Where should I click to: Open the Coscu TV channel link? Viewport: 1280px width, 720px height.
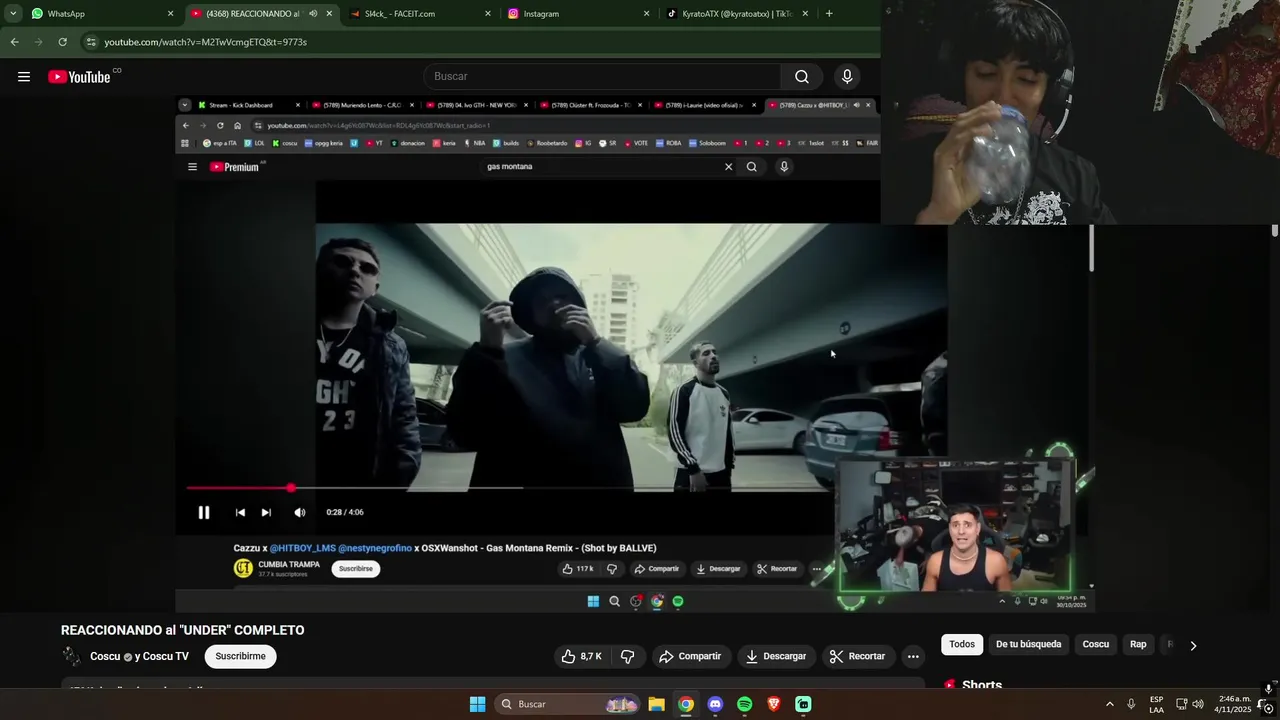pyautogui.click(x=166, y=656)
